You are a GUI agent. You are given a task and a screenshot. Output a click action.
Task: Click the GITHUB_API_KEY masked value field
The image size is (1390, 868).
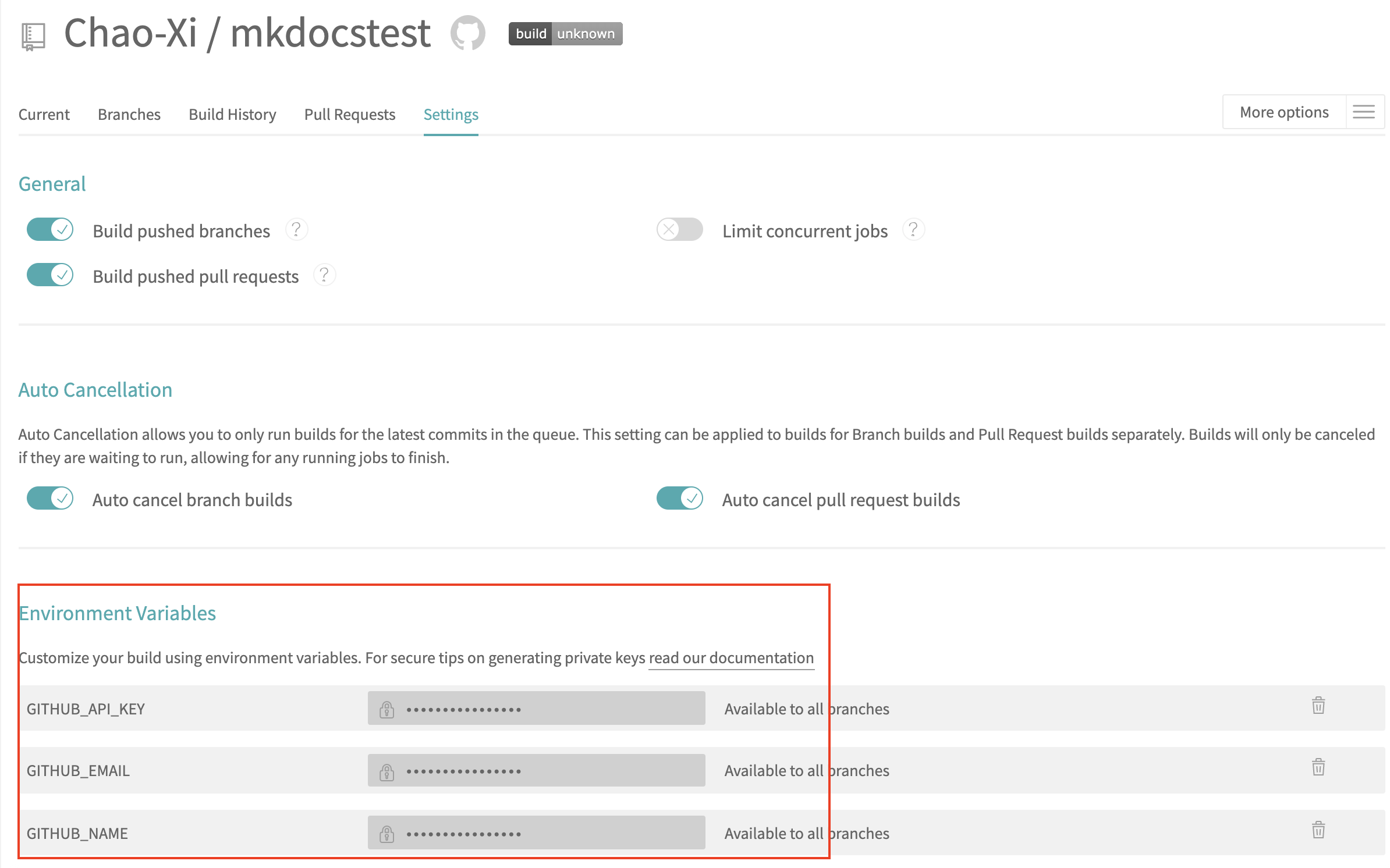536,709
